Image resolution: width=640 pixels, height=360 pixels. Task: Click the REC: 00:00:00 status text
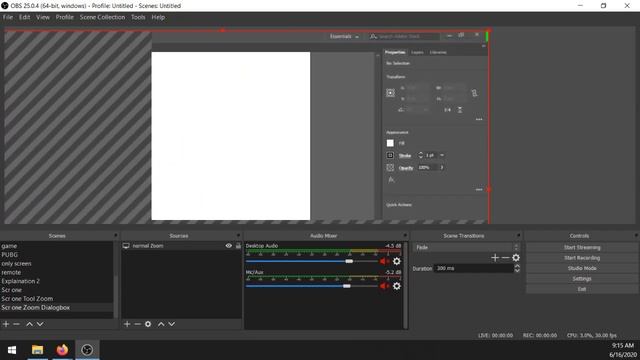click(540, 335)
